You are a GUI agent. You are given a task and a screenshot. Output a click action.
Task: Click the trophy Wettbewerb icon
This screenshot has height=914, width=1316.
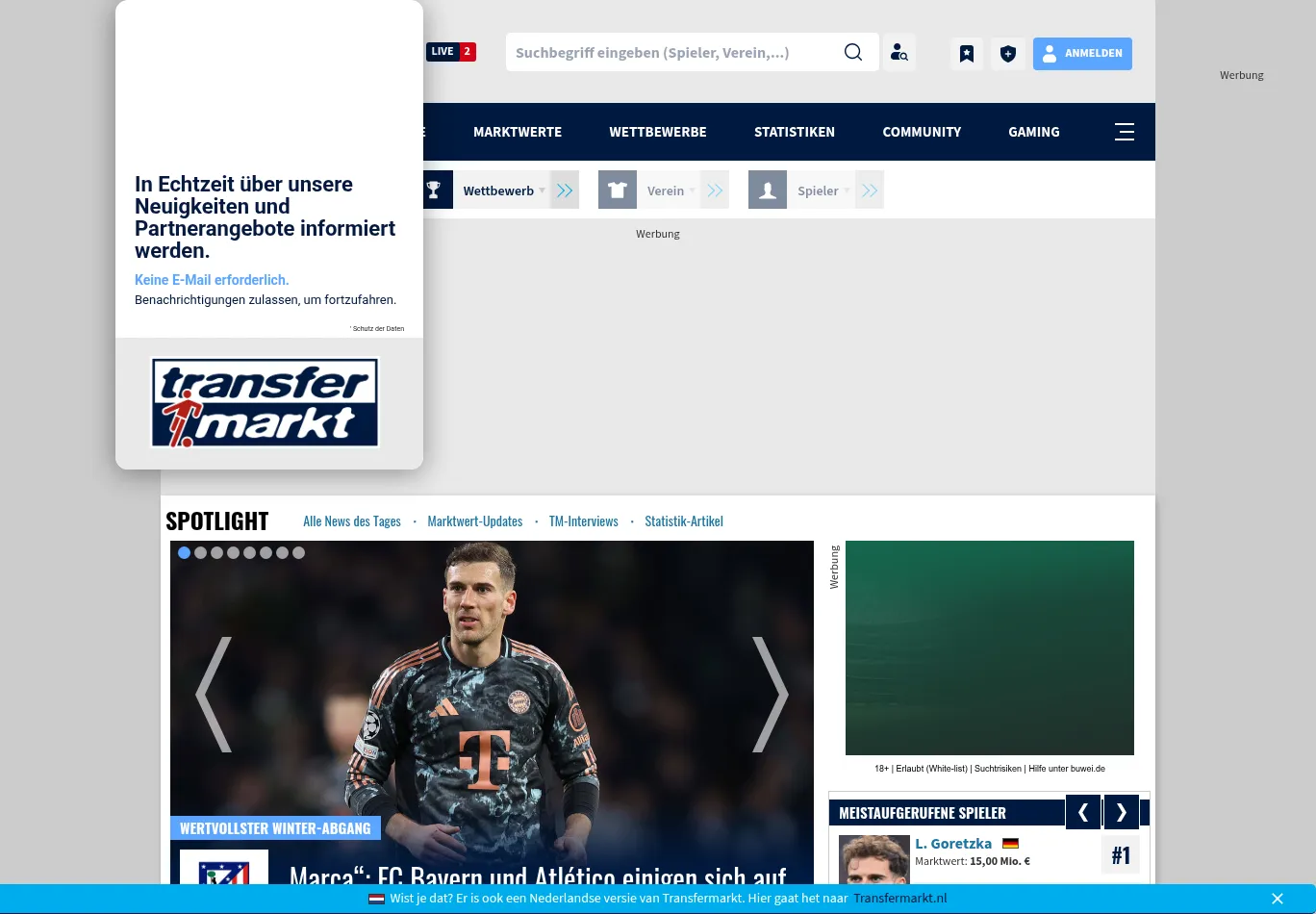(434, 190)
